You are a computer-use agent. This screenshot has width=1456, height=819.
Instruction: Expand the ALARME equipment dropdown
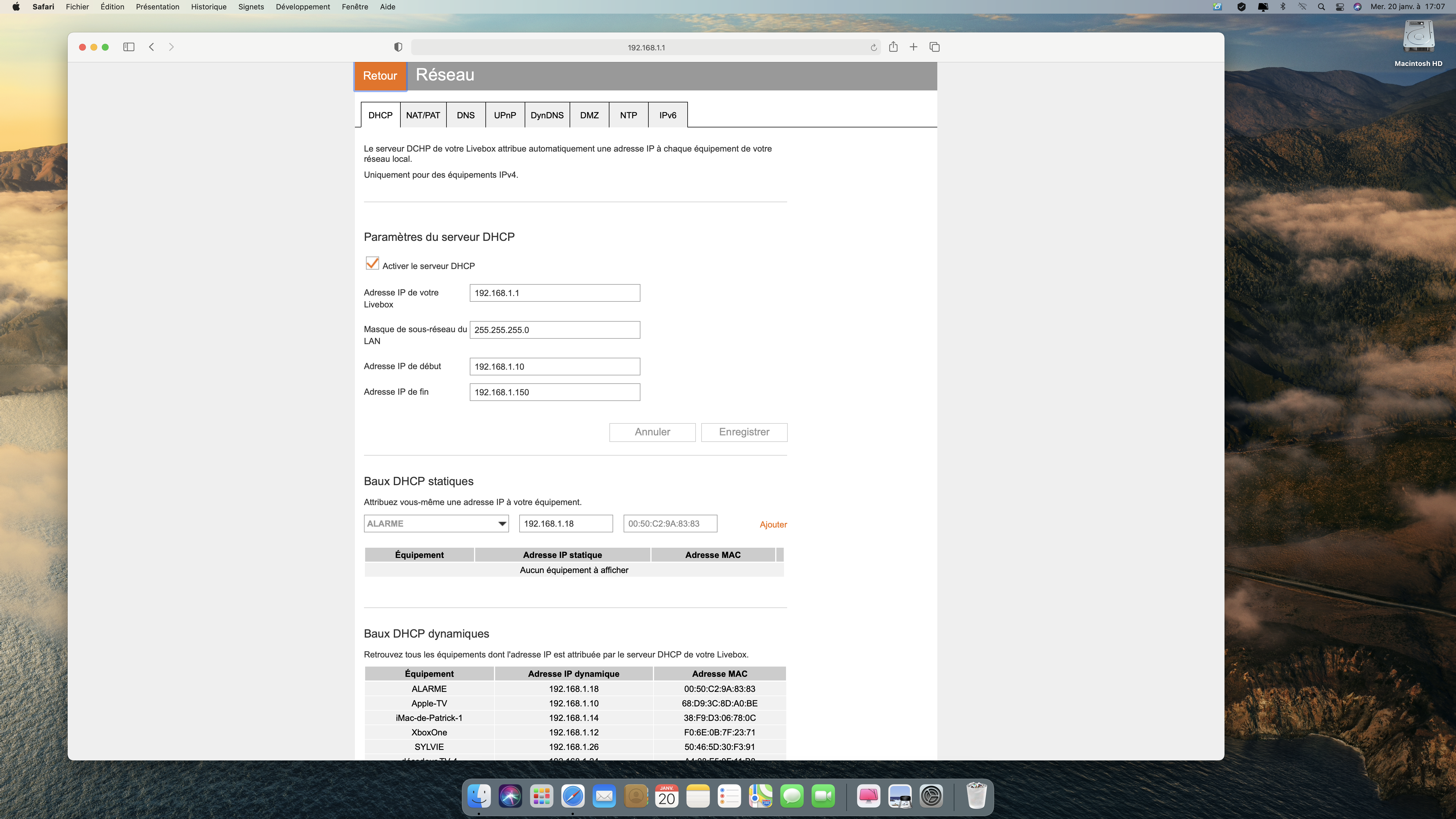point(436,523)
